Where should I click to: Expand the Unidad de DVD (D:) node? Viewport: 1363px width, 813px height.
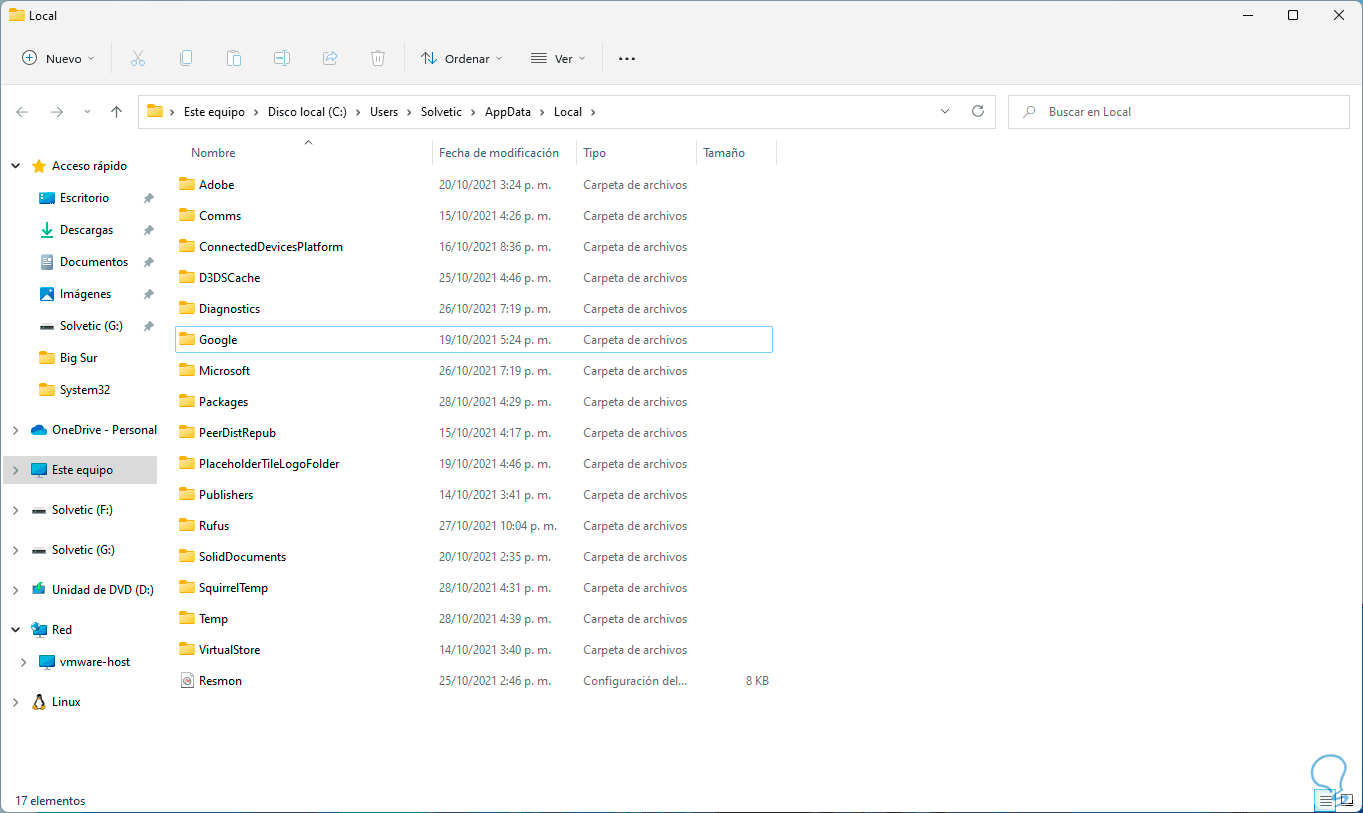pos(15,590)
